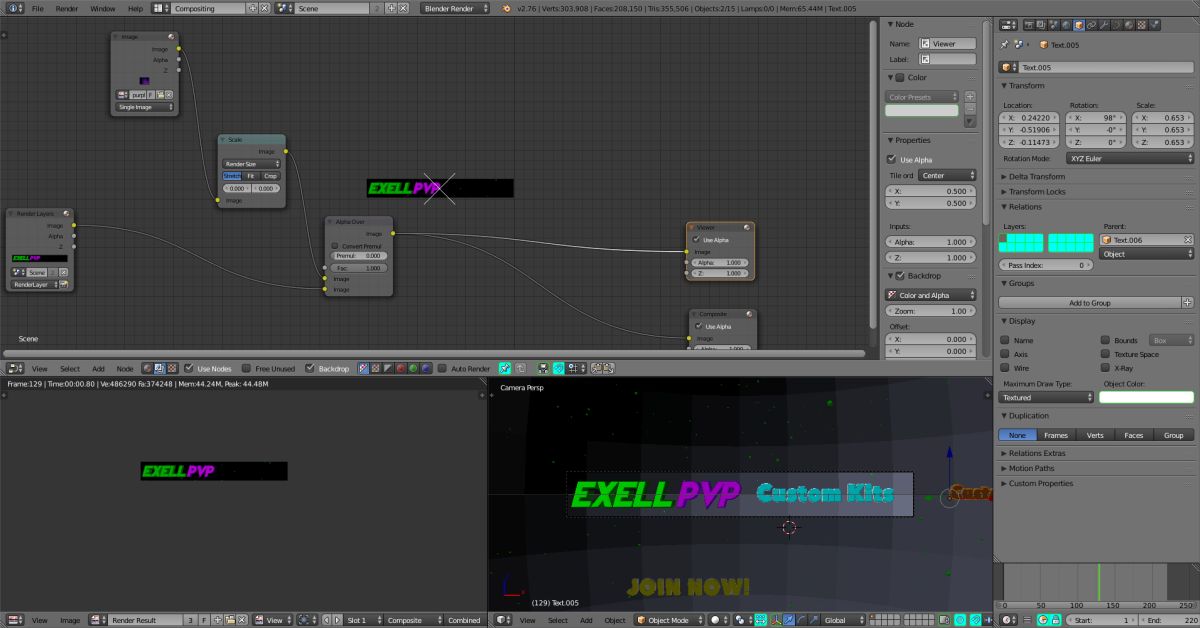Viewport: 1200px width, 628px height.
Task: Show the red channel backdrop icon
Action: pos(401,368)
